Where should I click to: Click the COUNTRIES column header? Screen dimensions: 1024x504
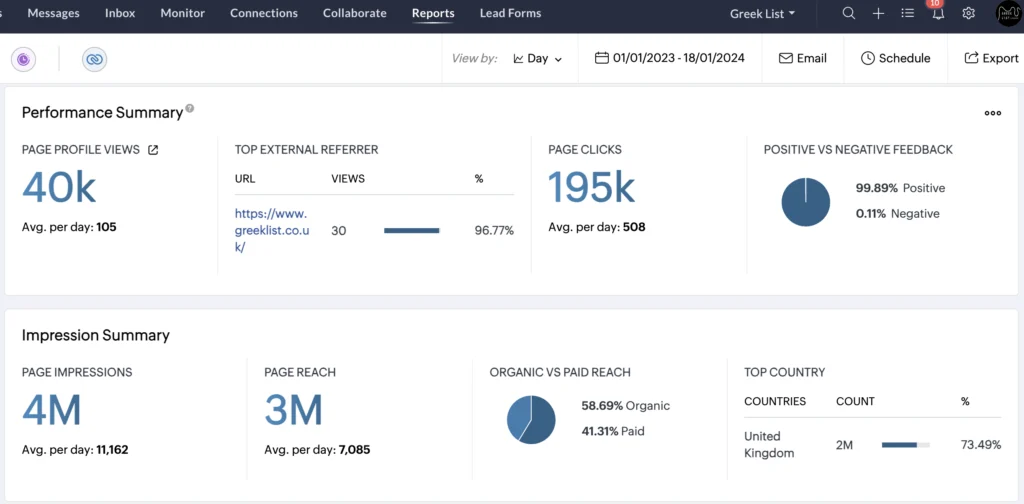[775, 401]
